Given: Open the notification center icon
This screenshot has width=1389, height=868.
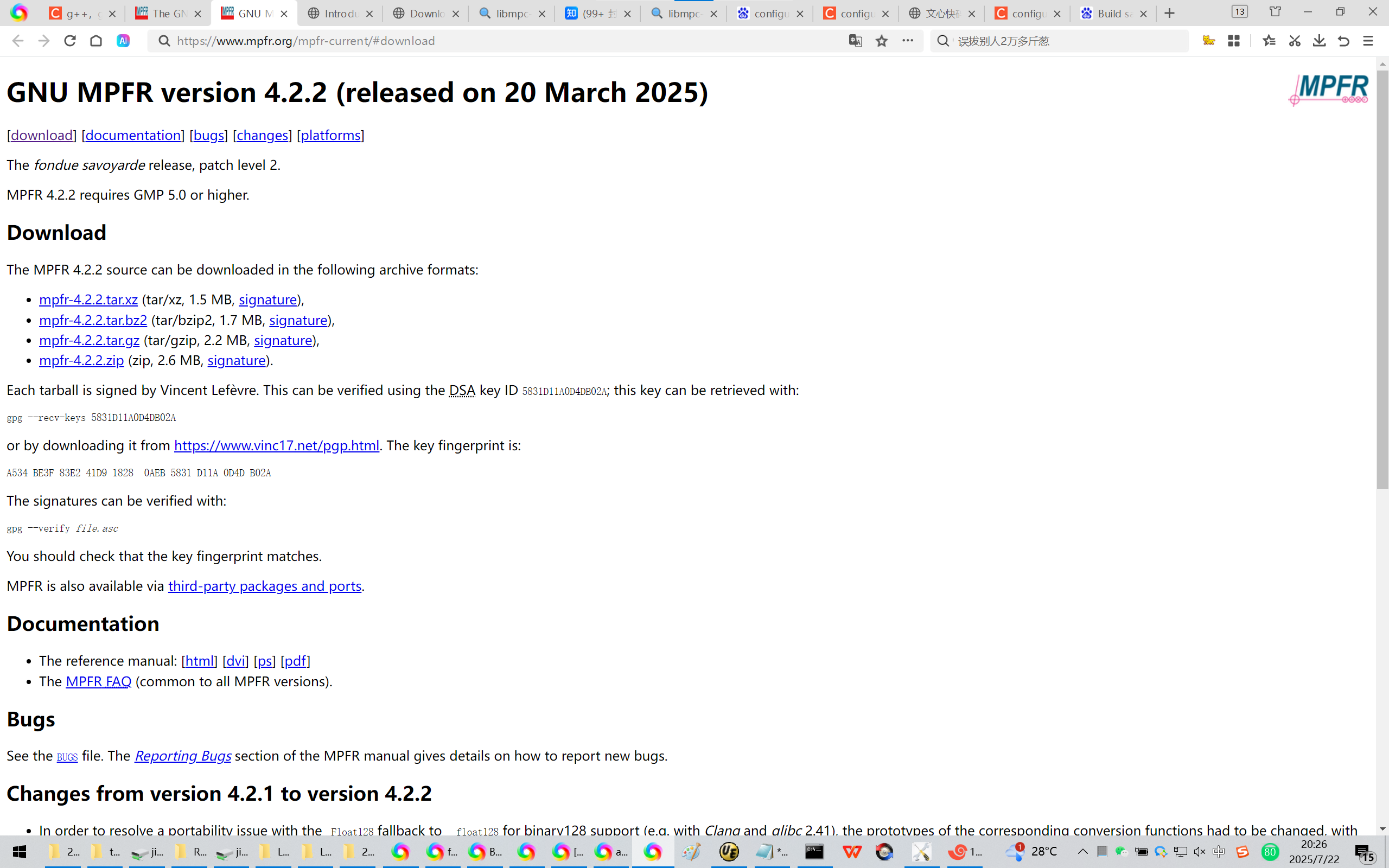Looking at the screenshot, I should click(1365, 853).
